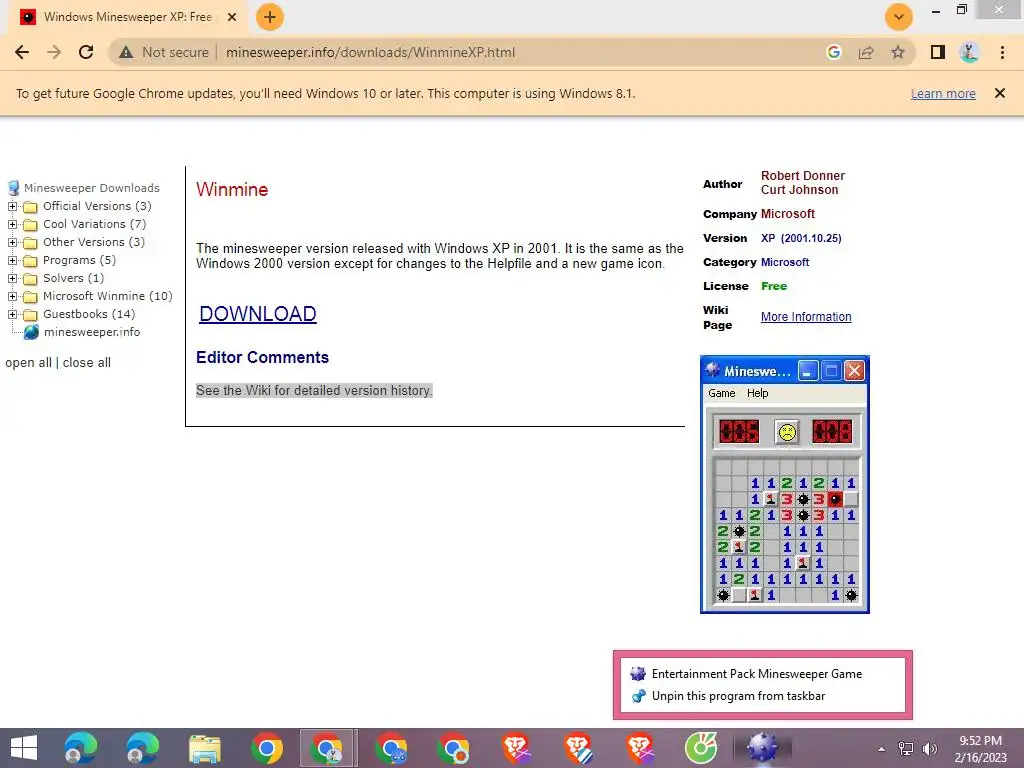Open the Chrome side panel
Image resolution: width=1024 pixels, height=768 pixels.
click(x=938, y=52)
